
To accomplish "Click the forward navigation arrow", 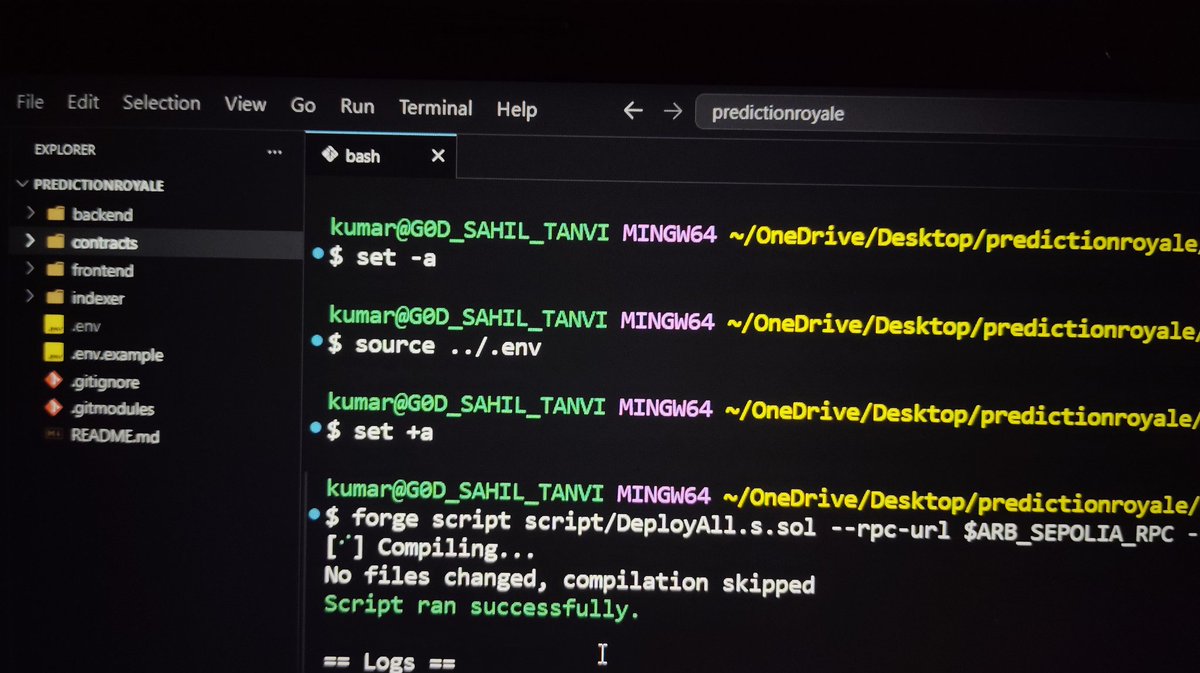I will [673, 112].
